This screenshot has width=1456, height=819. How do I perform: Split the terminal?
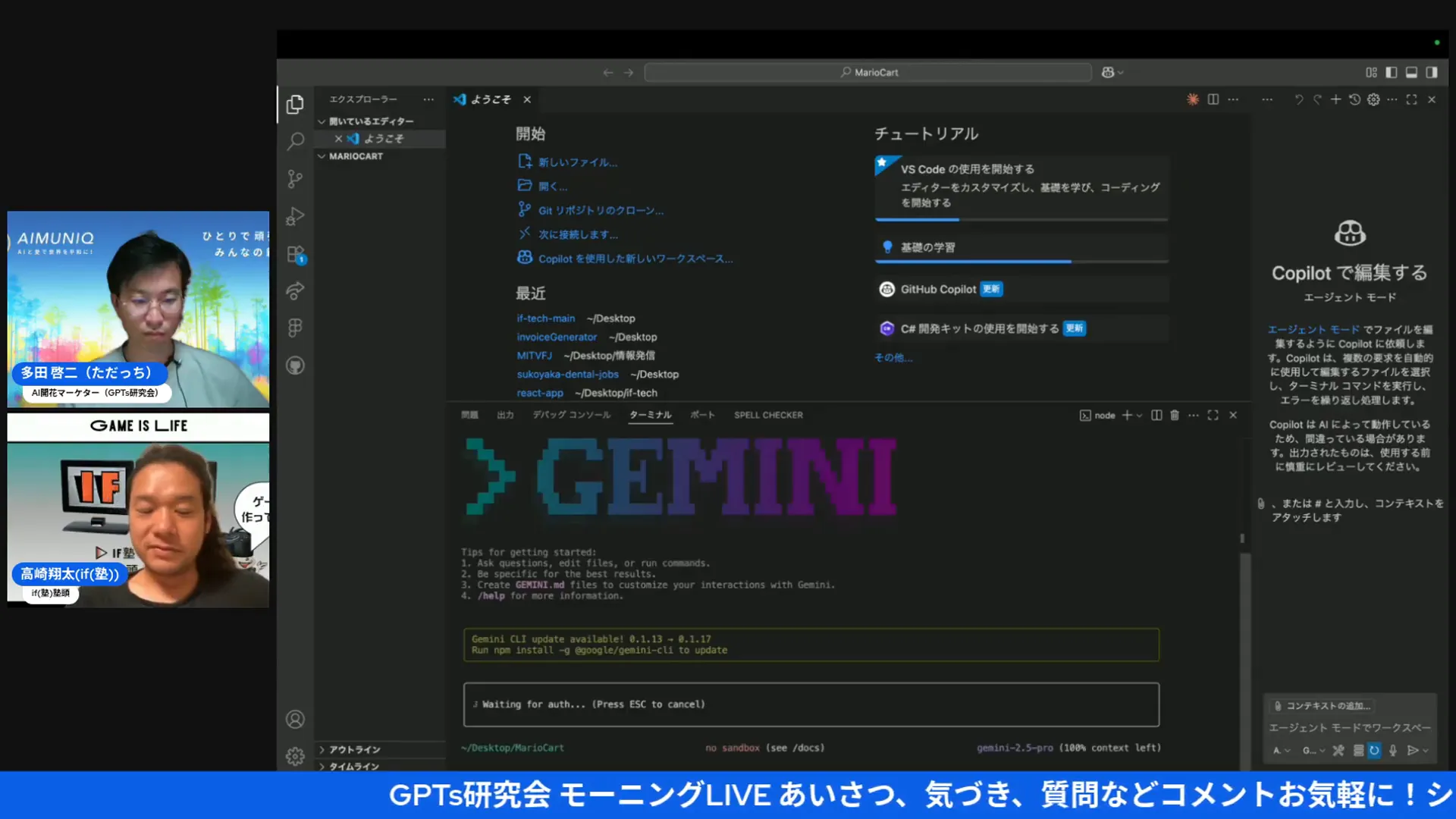[1156, 415]
